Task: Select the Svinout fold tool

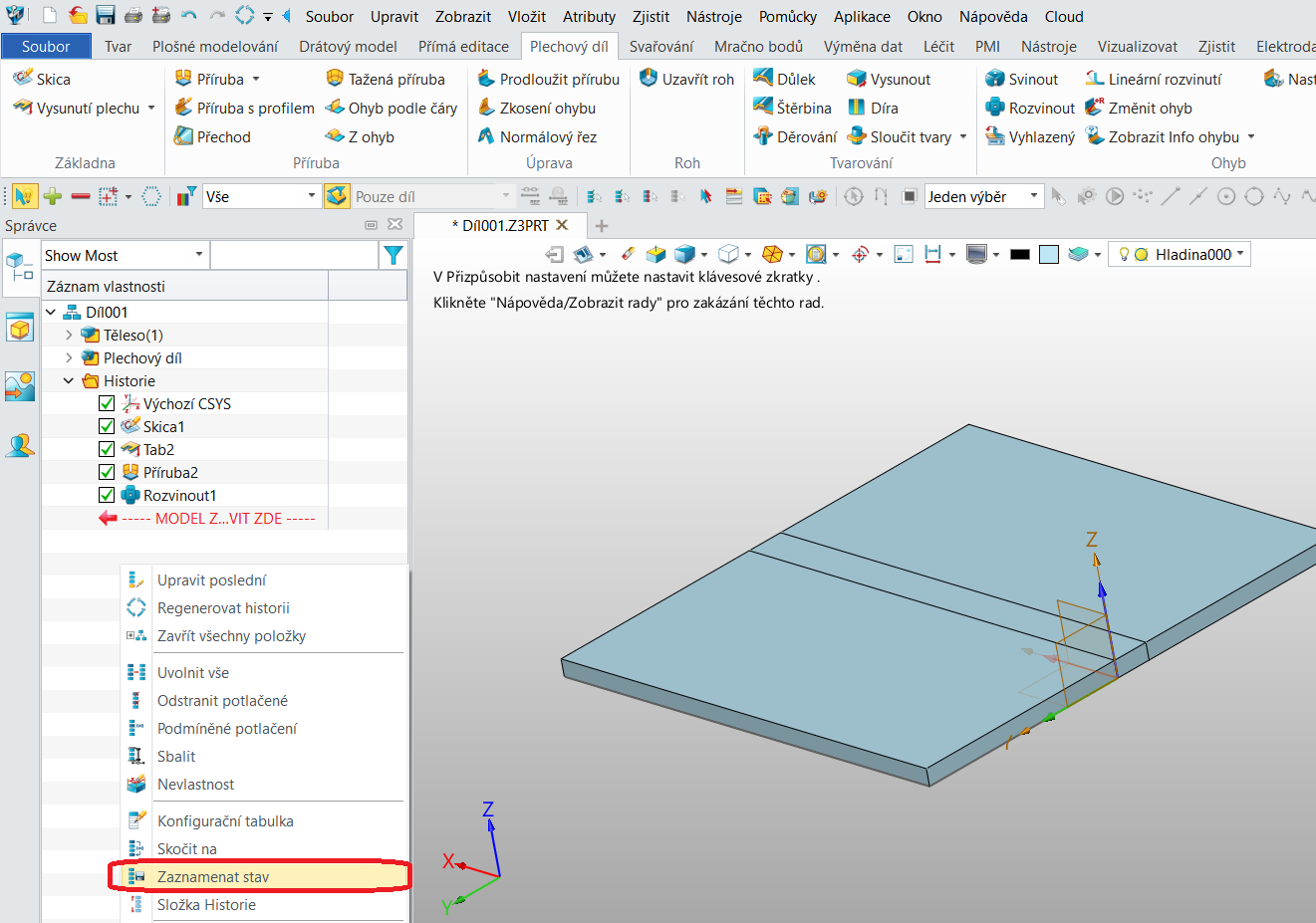Action: pyautogui.click(x=1021, y=79)
